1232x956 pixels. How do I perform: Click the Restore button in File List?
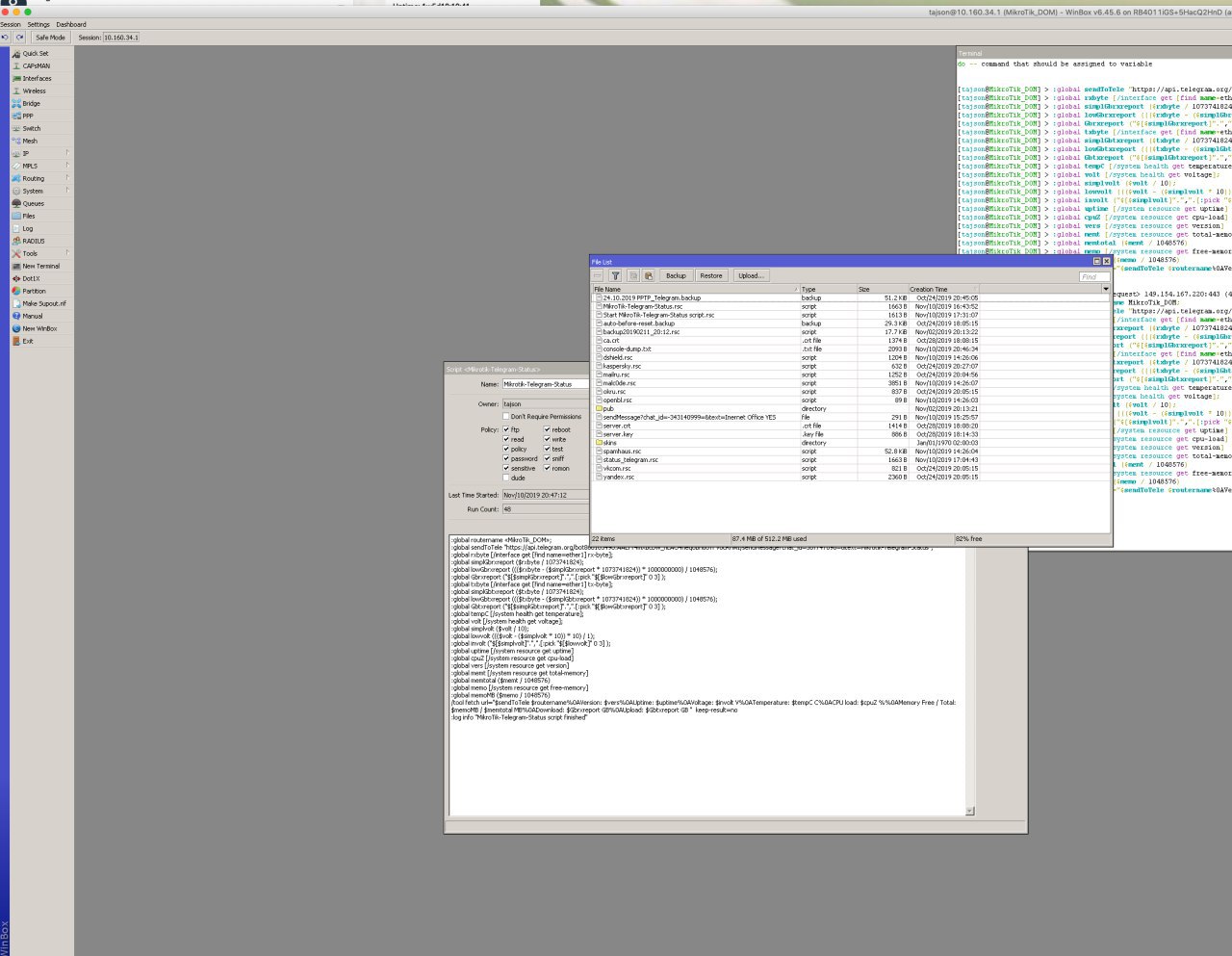pyautogui.click(x=711, y=276)
